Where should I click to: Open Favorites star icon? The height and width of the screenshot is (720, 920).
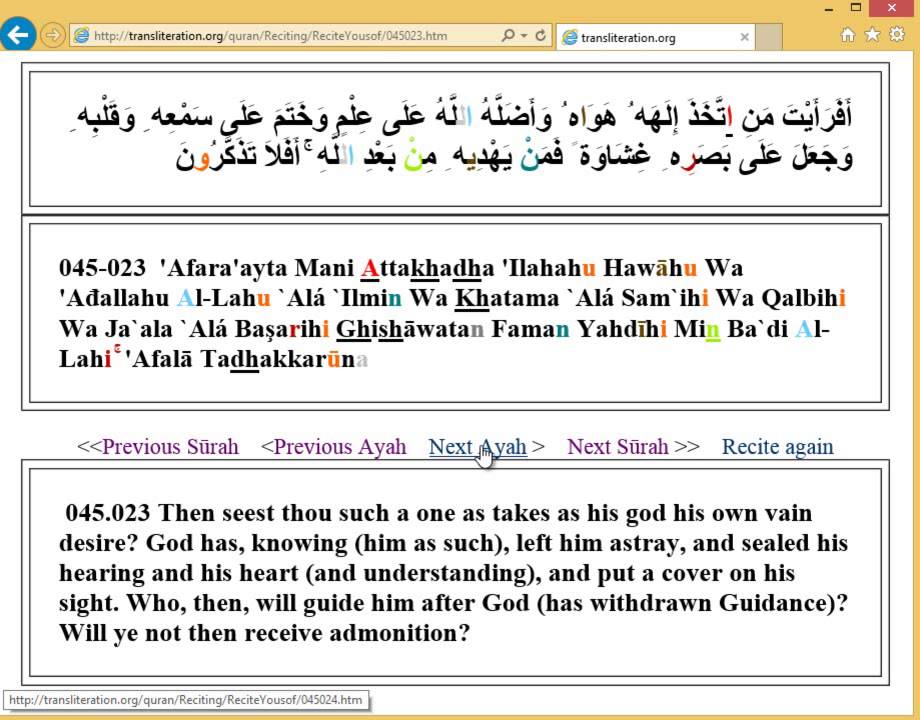[872, 34]
